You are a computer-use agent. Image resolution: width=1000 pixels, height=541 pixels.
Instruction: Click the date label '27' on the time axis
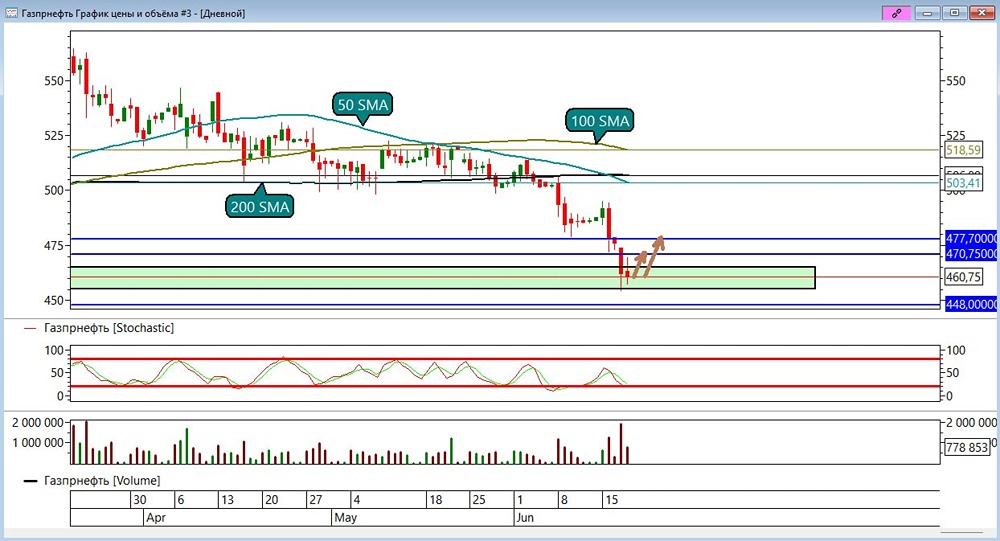[x=315, y=500]
